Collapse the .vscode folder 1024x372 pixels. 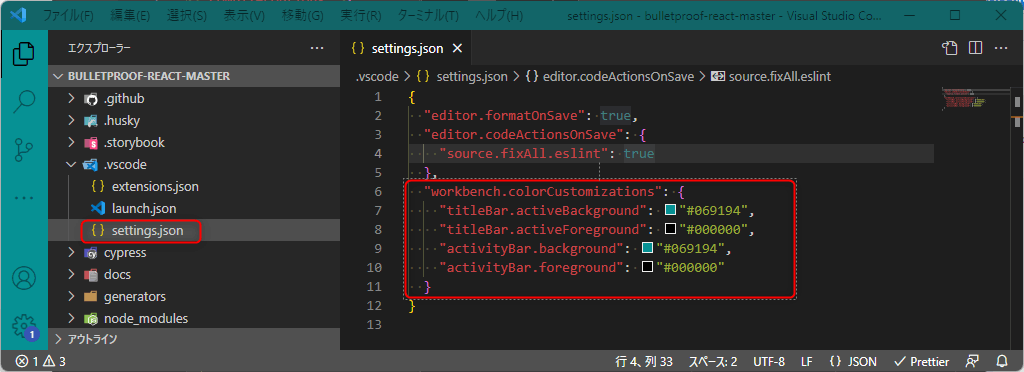(x=193, y=164)
